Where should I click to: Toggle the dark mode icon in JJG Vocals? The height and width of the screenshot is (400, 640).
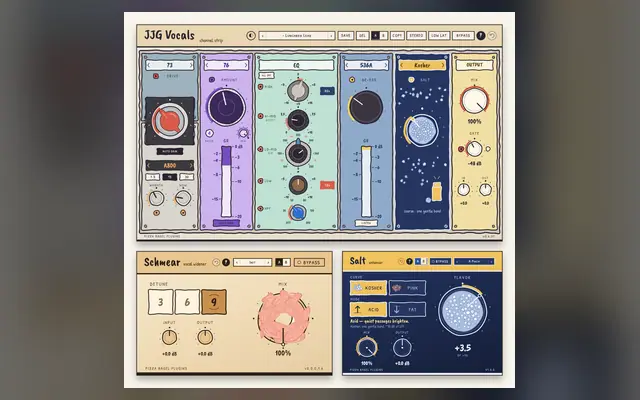click(251, 36)
